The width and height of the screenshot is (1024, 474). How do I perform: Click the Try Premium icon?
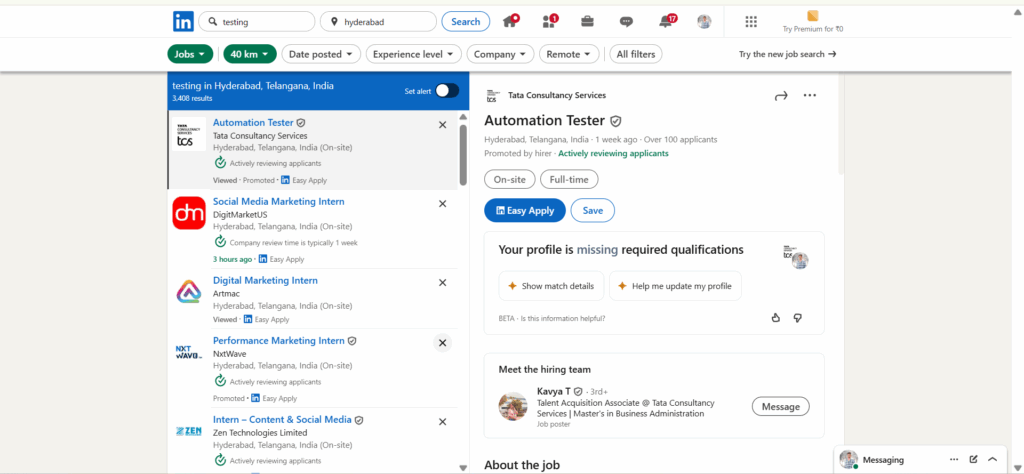pos(812,16)
